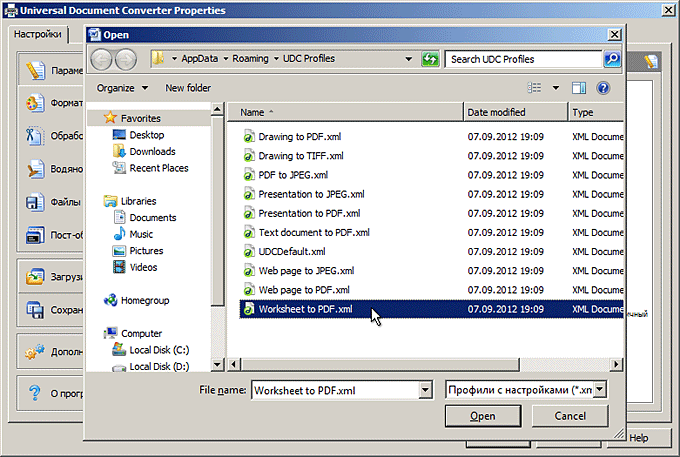
Task: Click the Search UDC Profiles field
Action: click(524, 59)
